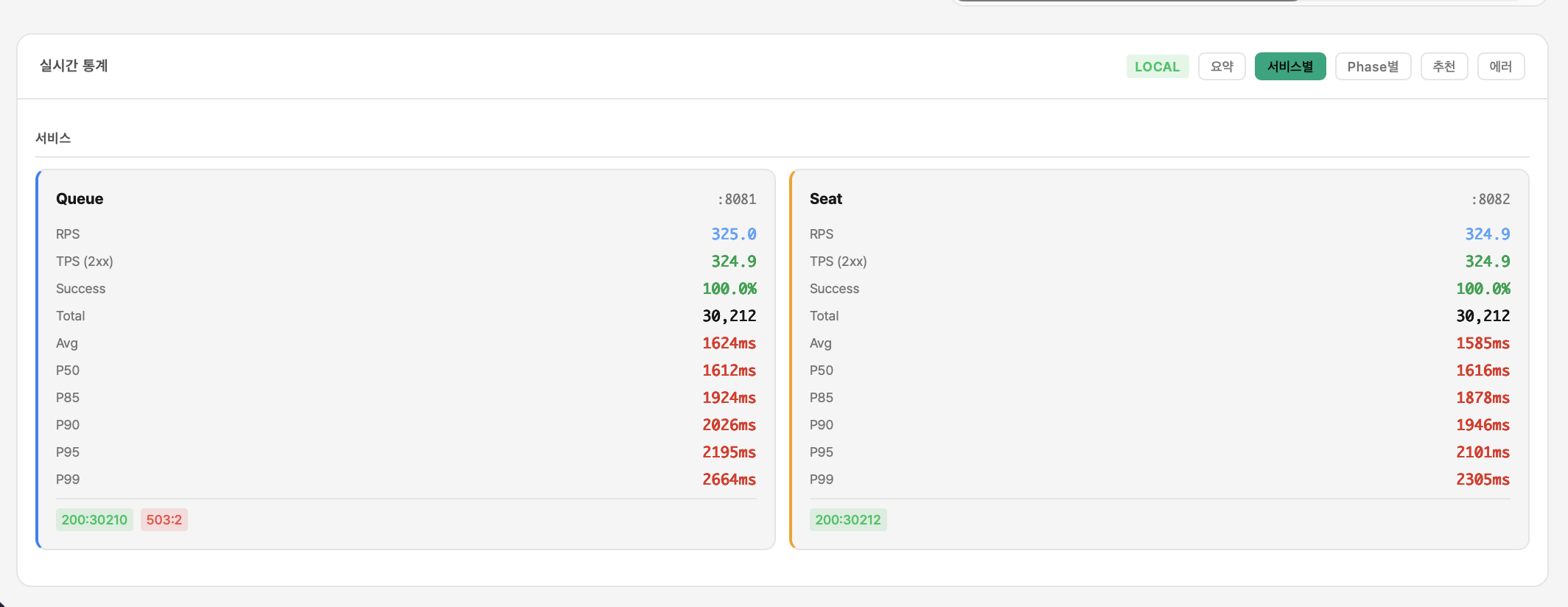Click the 서비스 section label
This screenshot has width=1568, height=607.
pos(53,138)
